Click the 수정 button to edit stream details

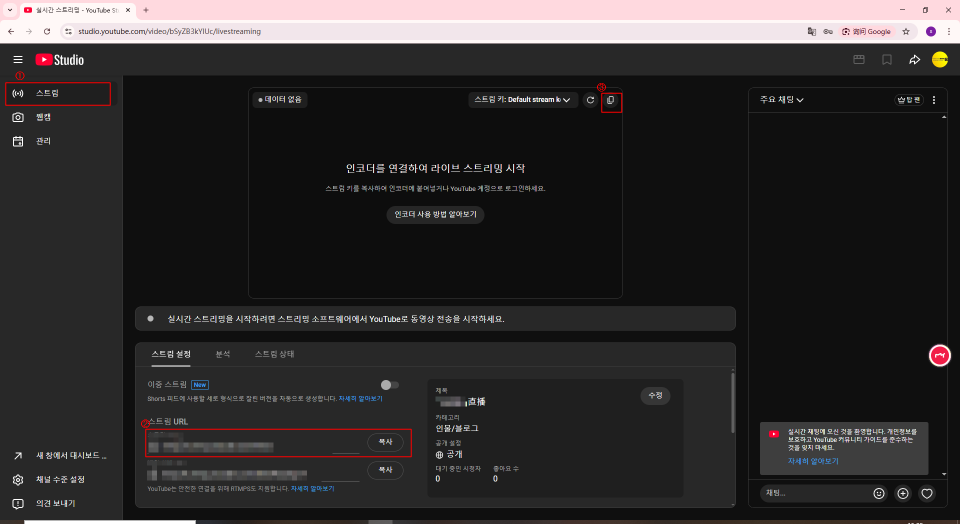tap(655, 395)
